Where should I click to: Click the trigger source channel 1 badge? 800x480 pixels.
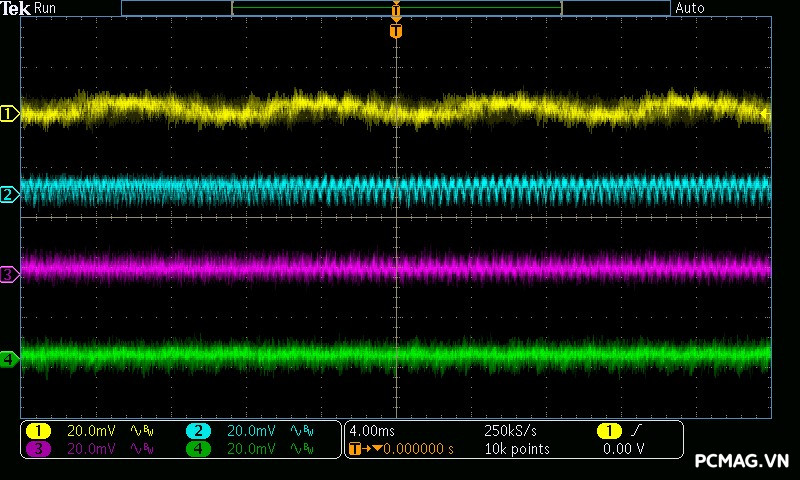click(x=608, y=431)
